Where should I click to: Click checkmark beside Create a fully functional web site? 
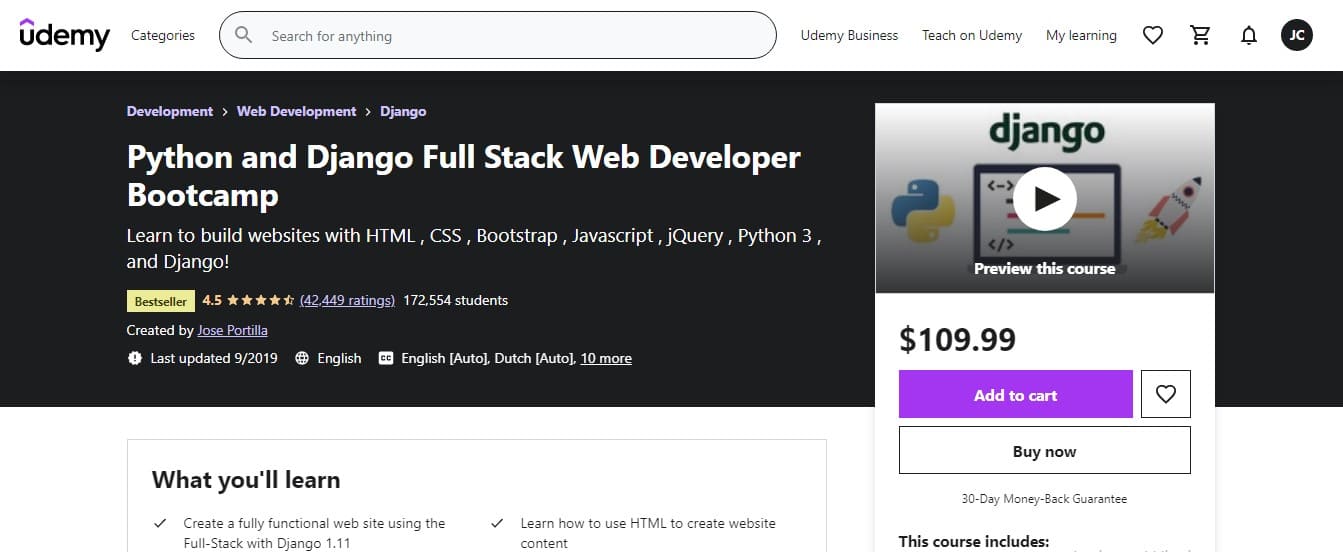pos(160,523)
